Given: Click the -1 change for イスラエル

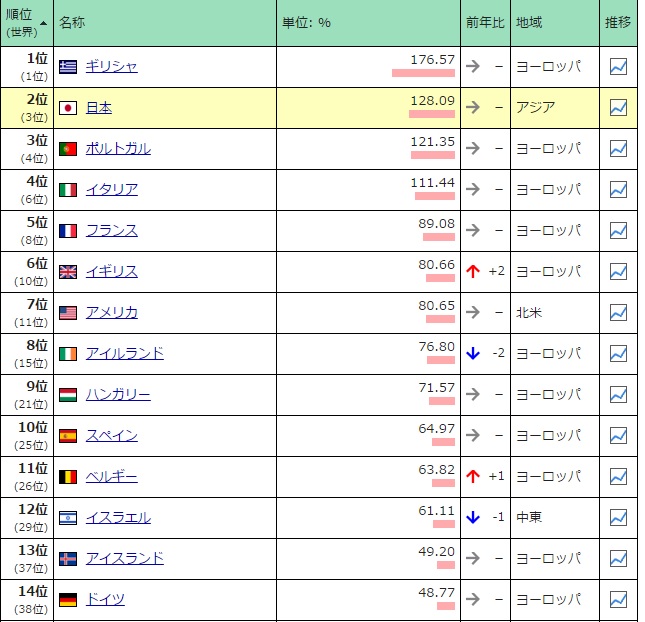Looking at the screenshot, I should 498,517.
